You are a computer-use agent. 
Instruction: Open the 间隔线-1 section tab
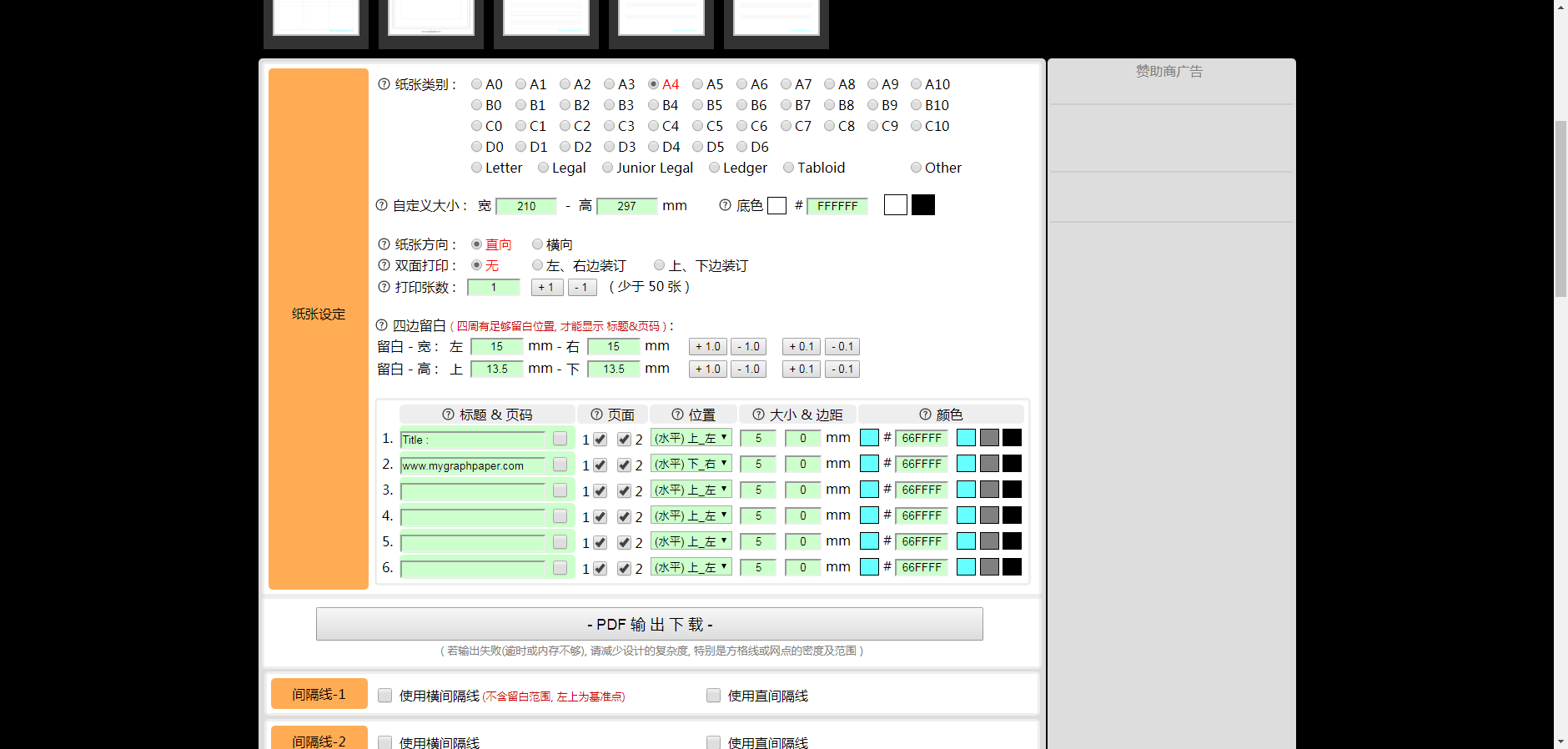tap(319, 694)
